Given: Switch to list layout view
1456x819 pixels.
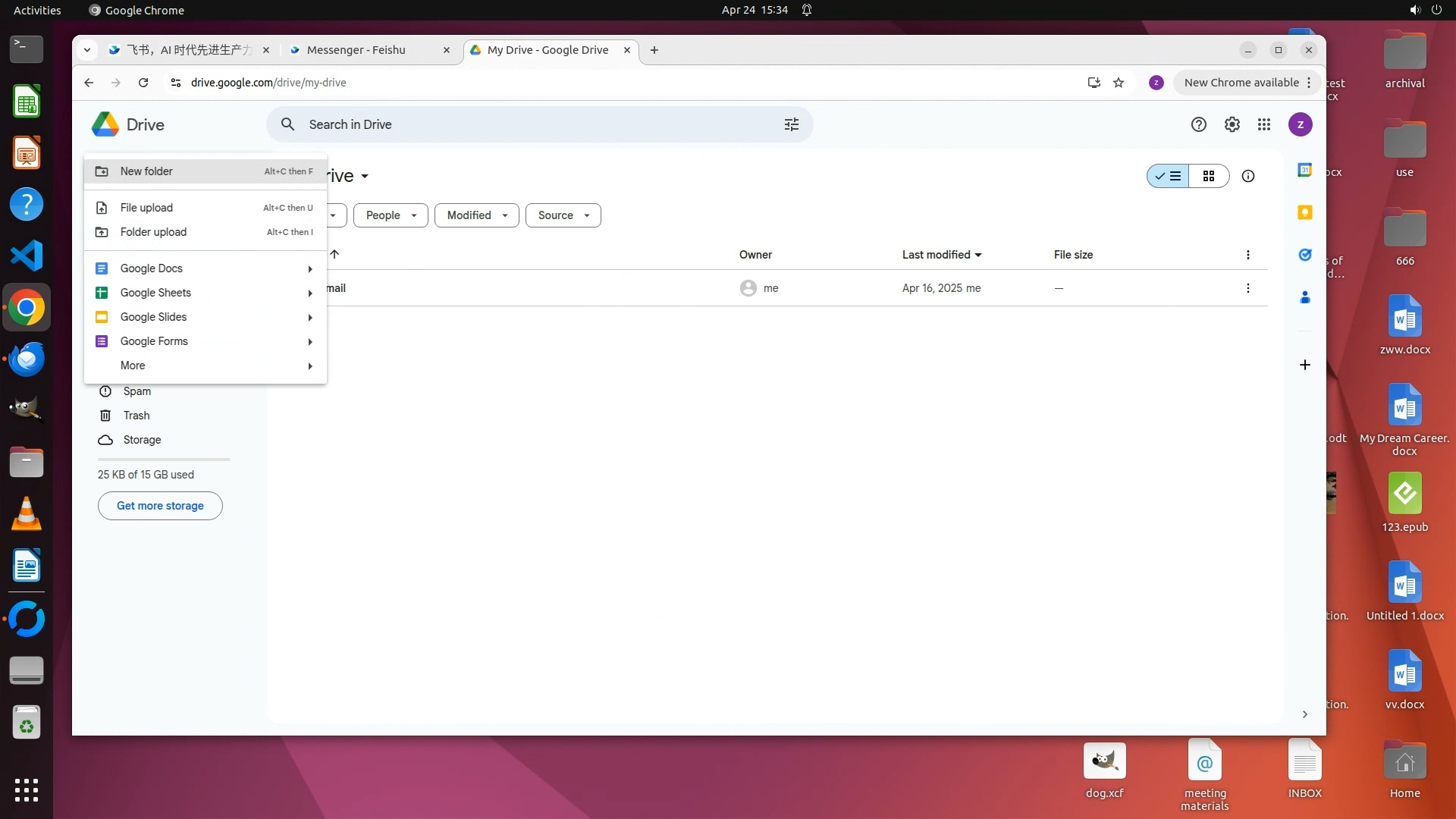Looking at the screenshot, I should point(1168,176).
